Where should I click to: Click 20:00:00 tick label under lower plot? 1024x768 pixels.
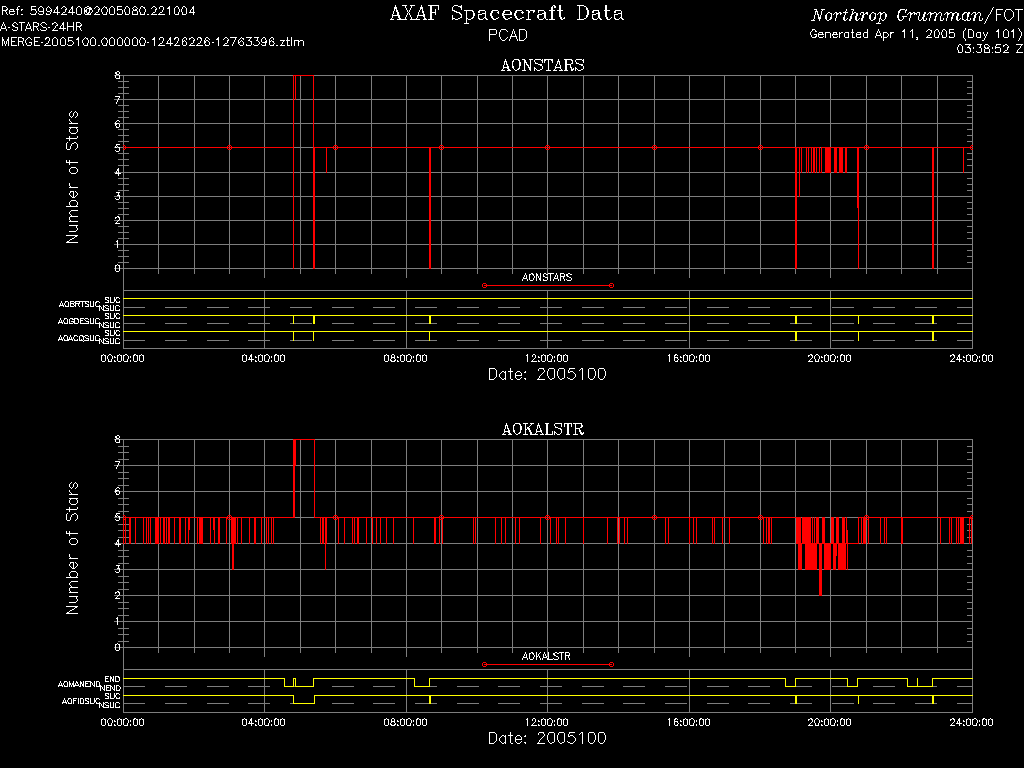tap(829, 722)
